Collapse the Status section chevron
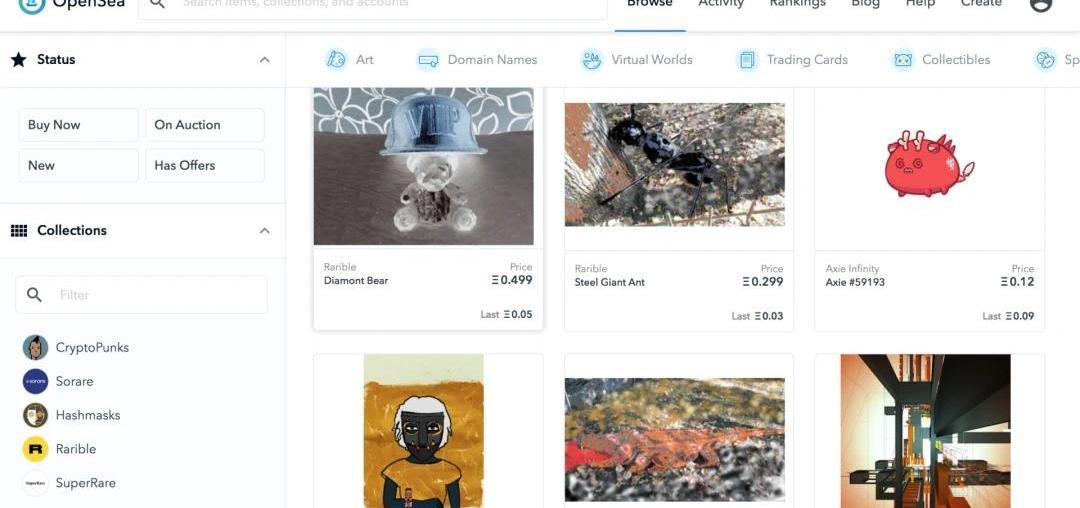Viewport: 1080px width, 508px height. (x=264, y=60)
